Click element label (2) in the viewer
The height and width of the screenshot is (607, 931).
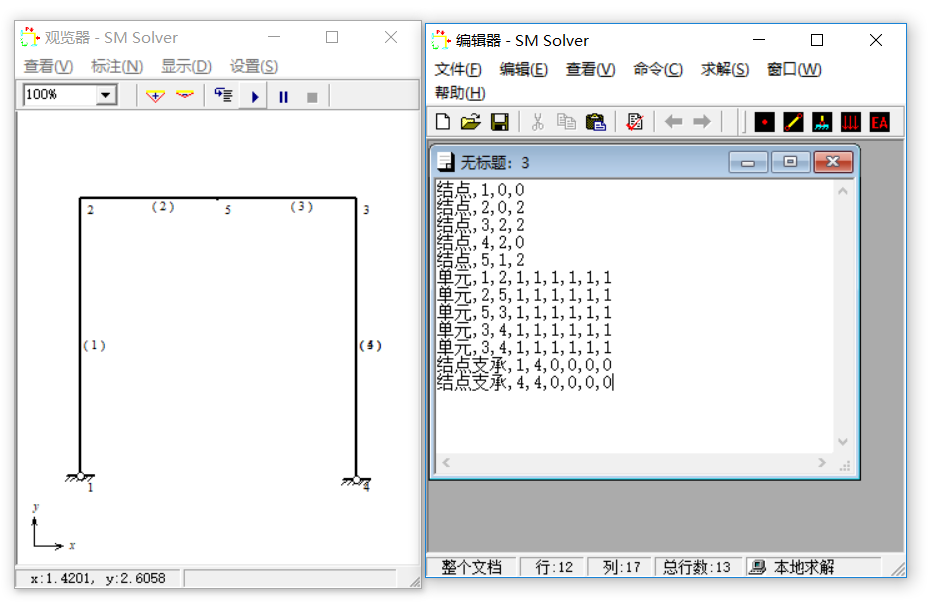point(163,207)
